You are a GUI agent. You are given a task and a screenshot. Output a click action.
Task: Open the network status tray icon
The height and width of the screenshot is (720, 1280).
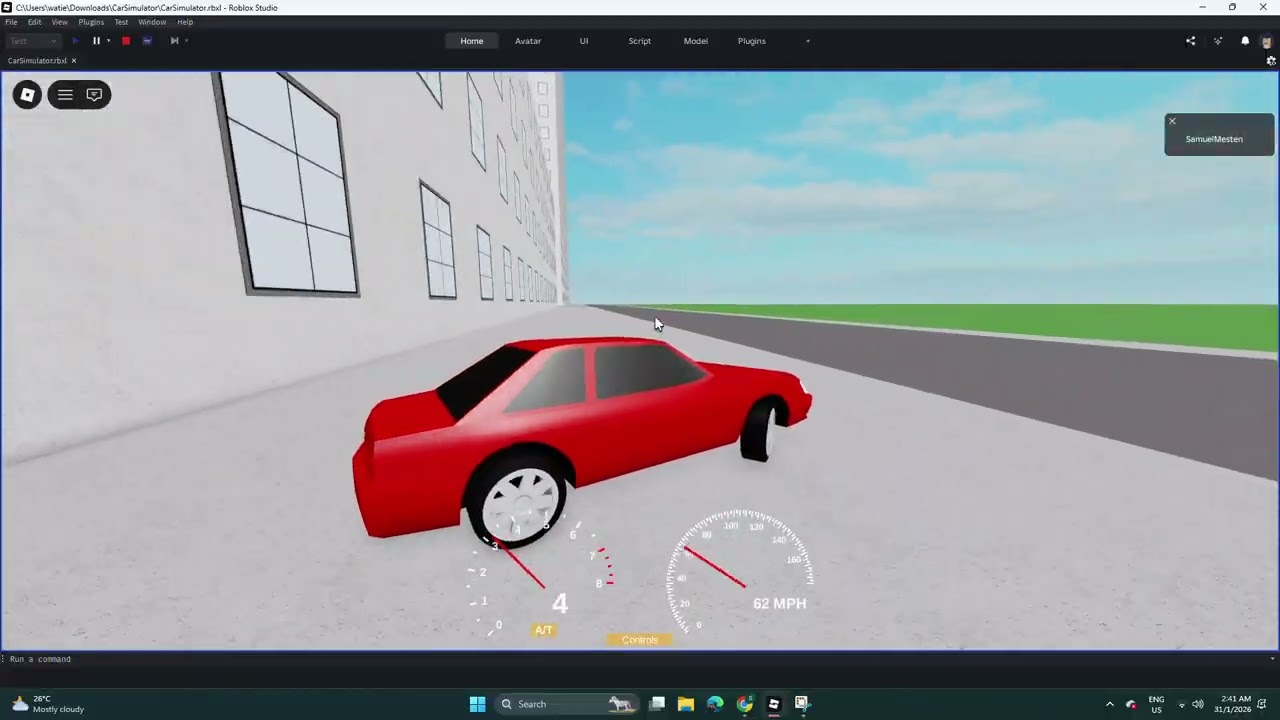1181,704
